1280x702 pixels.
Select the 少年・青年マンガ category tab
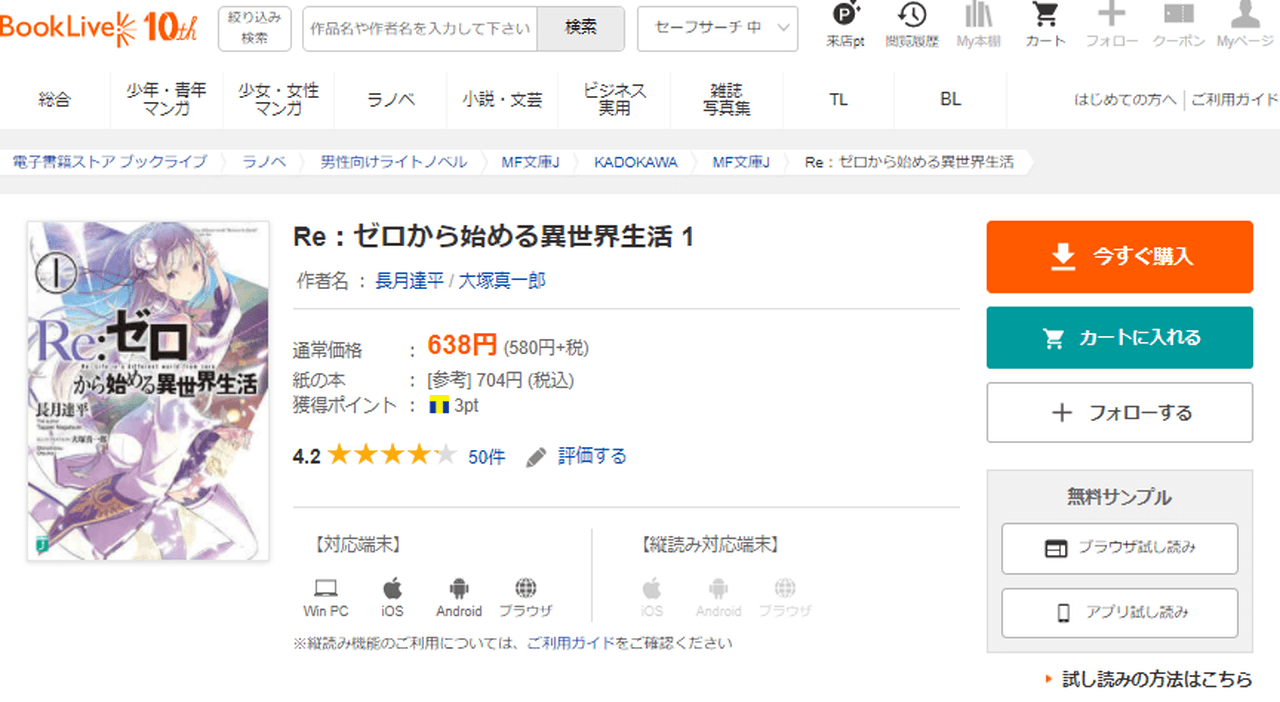(x=166, y=99)
